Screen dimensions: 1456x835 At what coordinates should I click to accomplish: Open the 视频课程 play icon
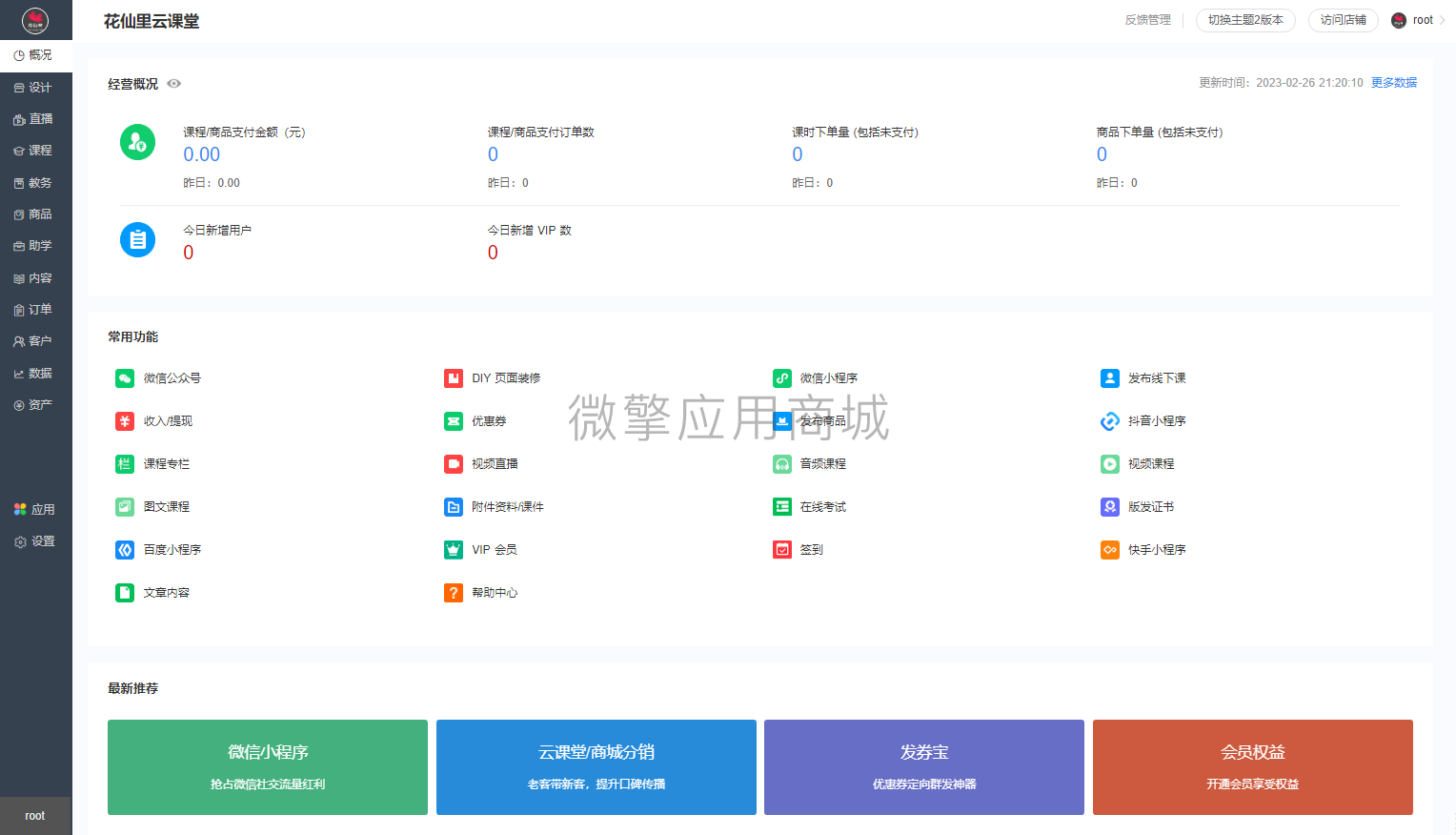tap(1110, 464)
